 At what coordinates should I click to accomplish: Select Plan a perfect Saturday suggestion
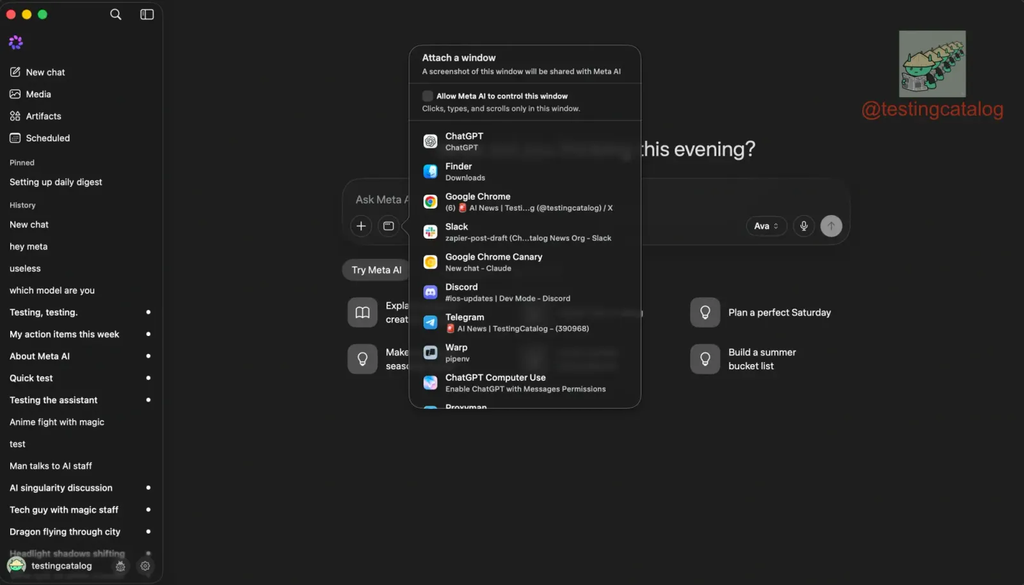761,313
